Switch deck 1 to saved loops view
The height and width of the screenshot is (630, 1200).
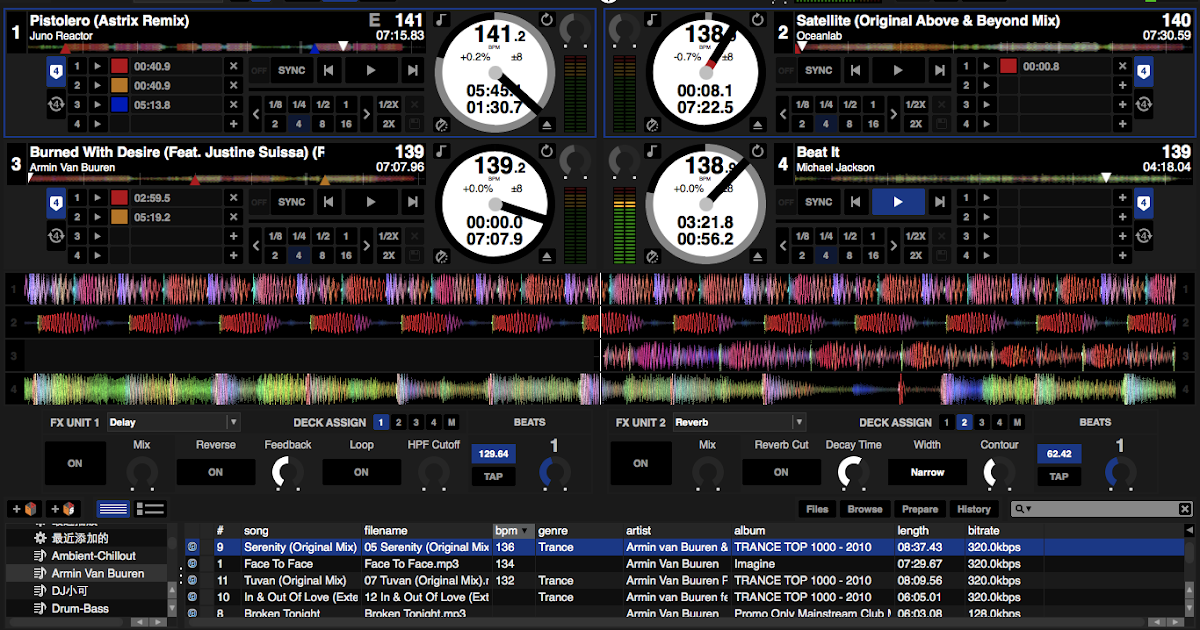coord(56,106)
